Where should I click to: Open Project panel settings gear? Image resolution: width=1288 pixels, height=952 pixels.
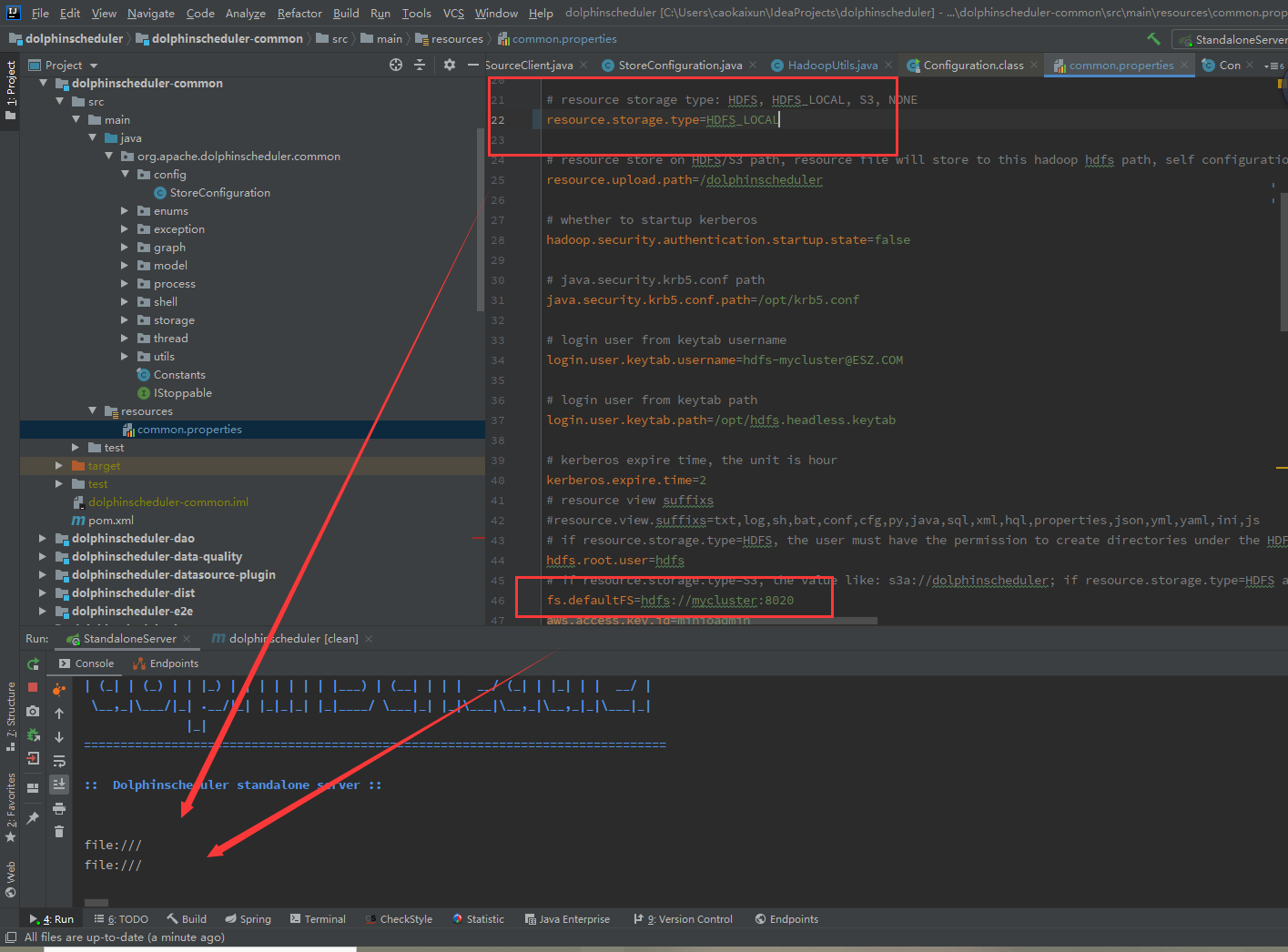click(x=450, y=65)
